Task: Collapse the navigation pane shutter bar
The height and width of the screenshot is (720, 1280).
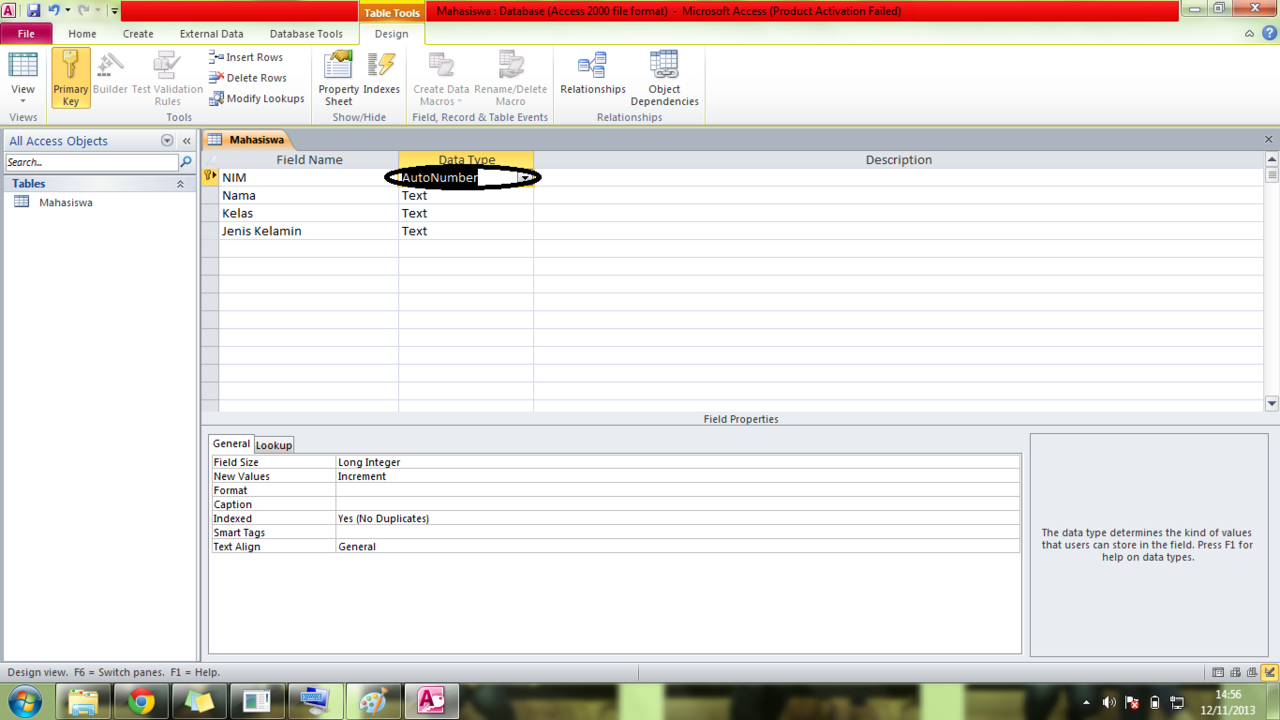Action: pos(186,141)
